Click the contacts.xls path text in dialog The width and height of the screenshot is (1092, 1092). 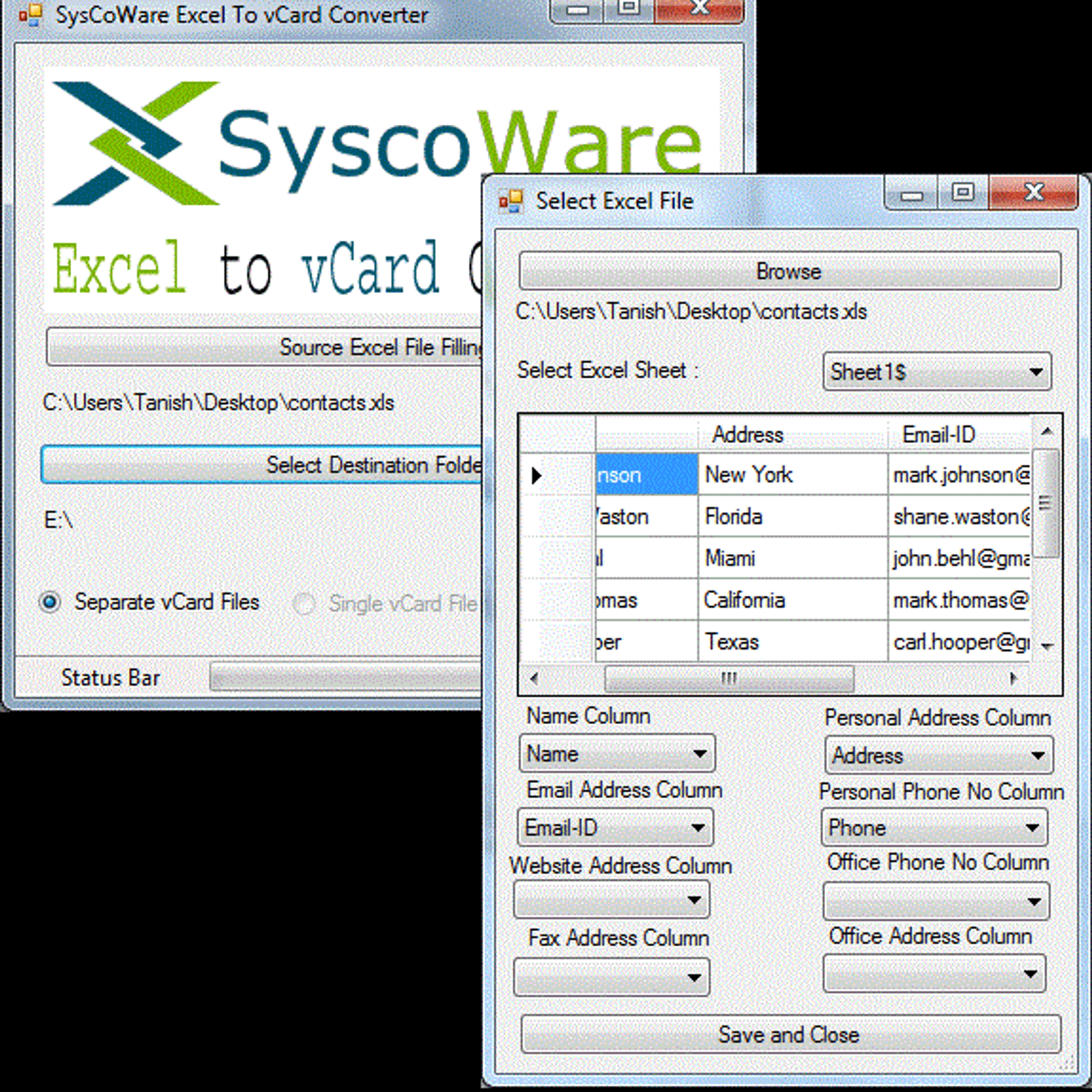tap(691, 311)
